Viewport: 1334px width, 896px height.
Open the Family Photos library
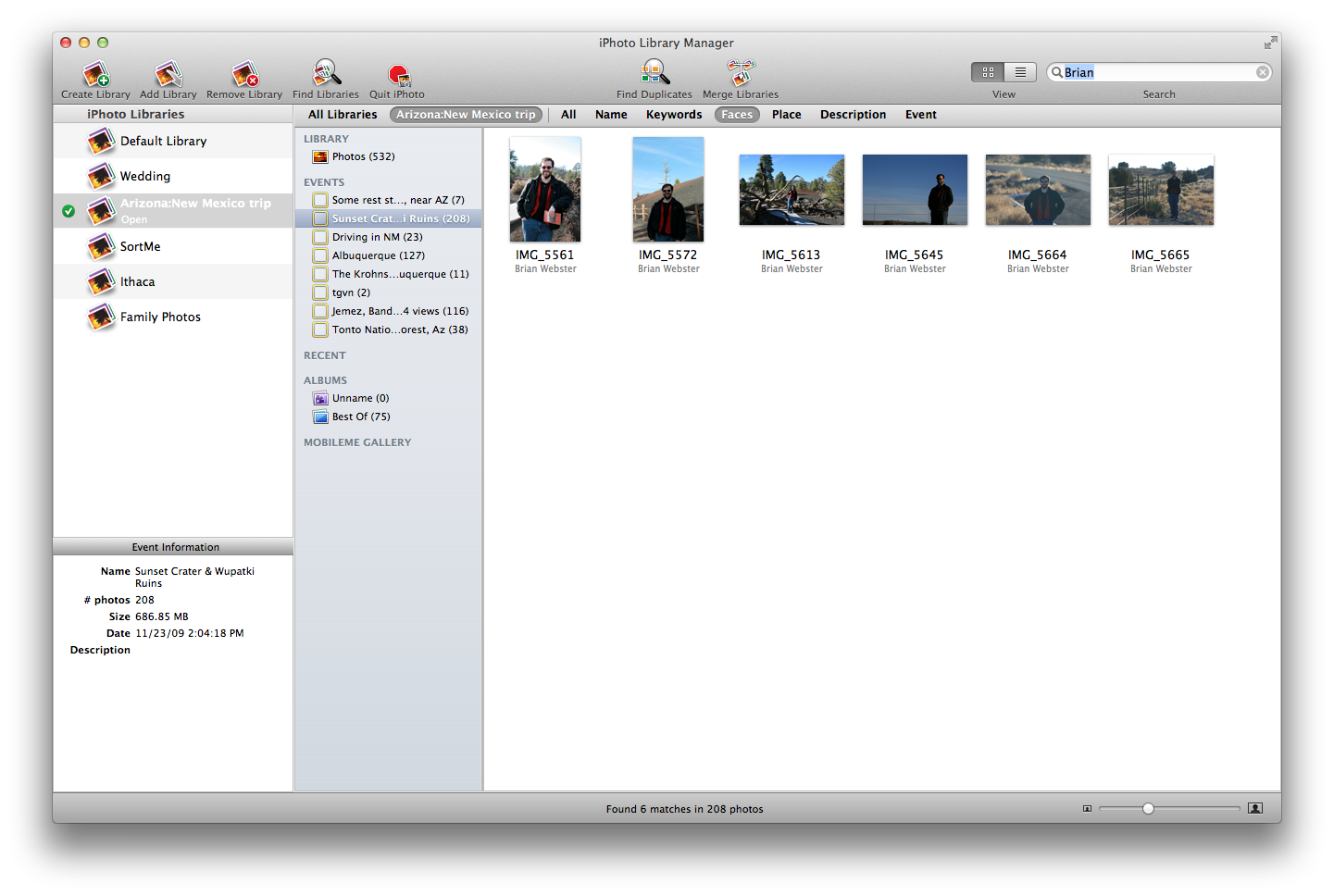(x=160, y=317)
